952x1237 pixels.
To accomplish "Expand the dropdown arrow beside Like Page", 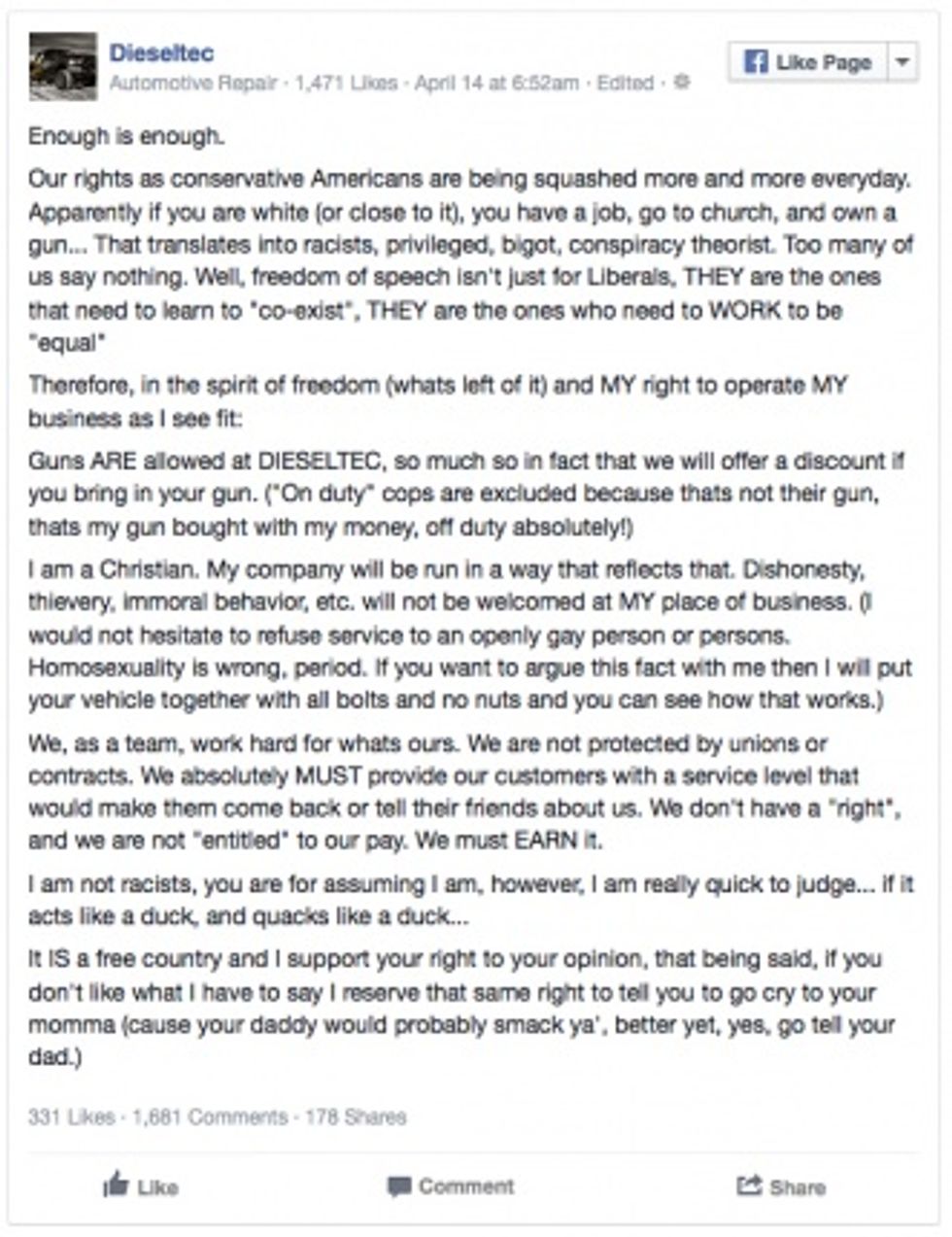I will pos(902,63).
